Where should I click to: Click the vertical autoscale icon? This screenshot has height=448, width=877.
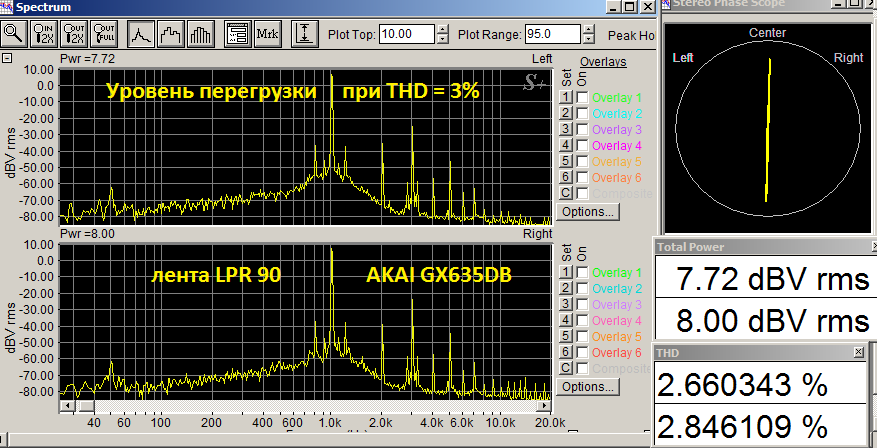(304, 35)
